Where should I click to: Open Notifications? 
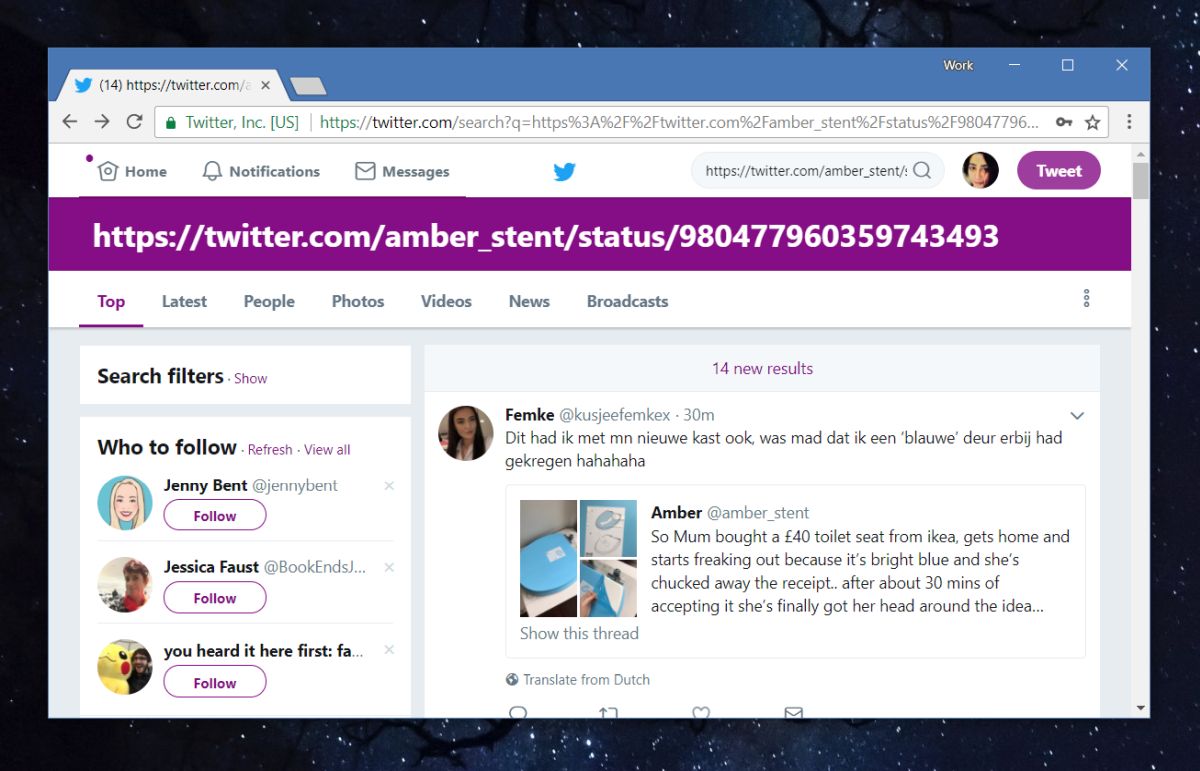[x=261, y=171]
